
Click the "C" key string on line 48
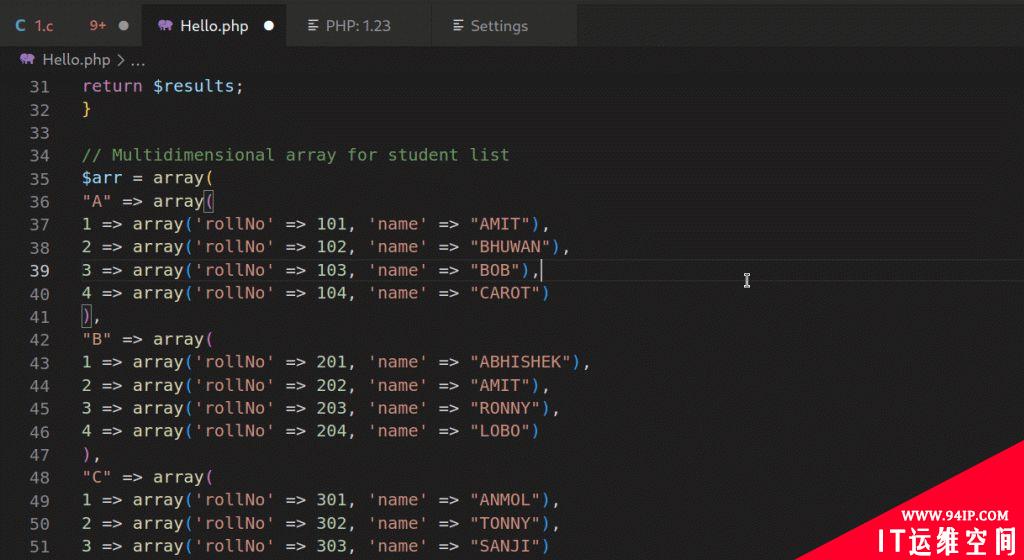(x=97, y=478)
